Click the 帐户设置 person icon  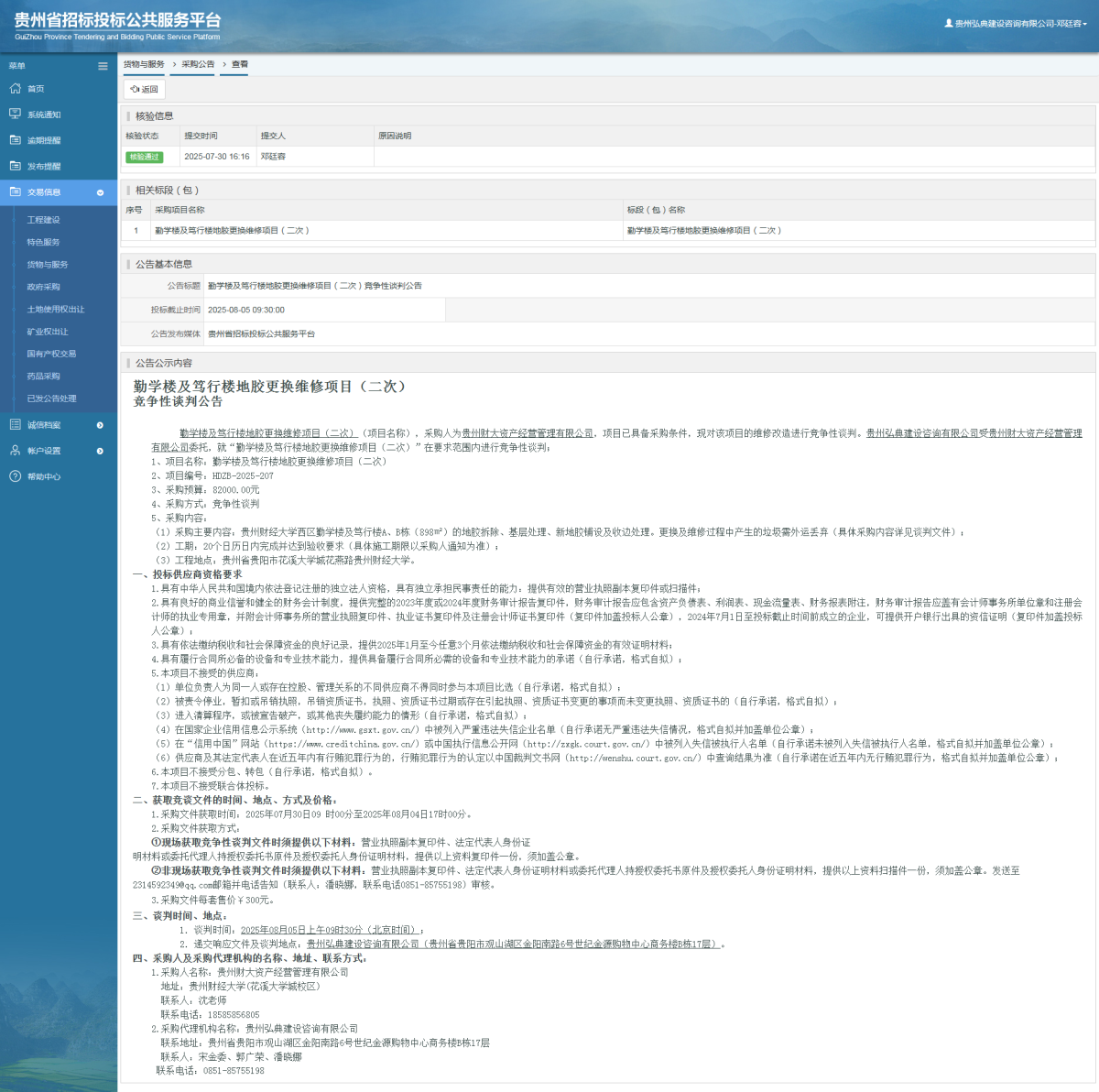(15, 451)
